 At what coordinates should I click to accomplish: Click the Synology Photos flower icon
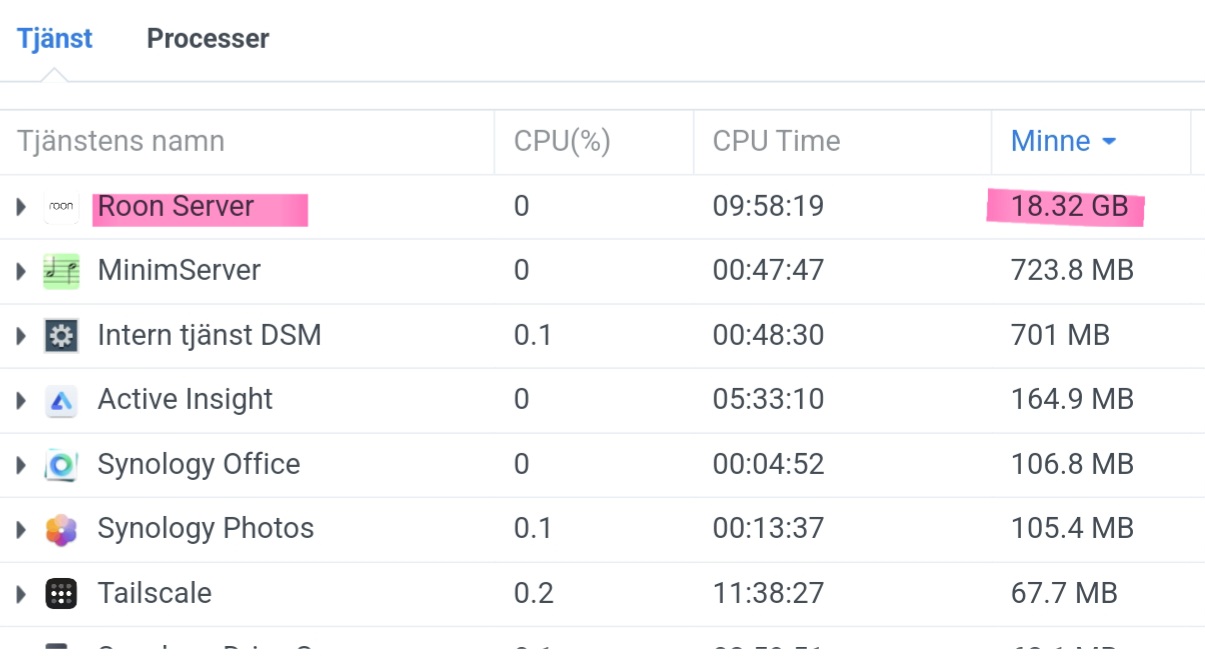(x=61, y=529)
